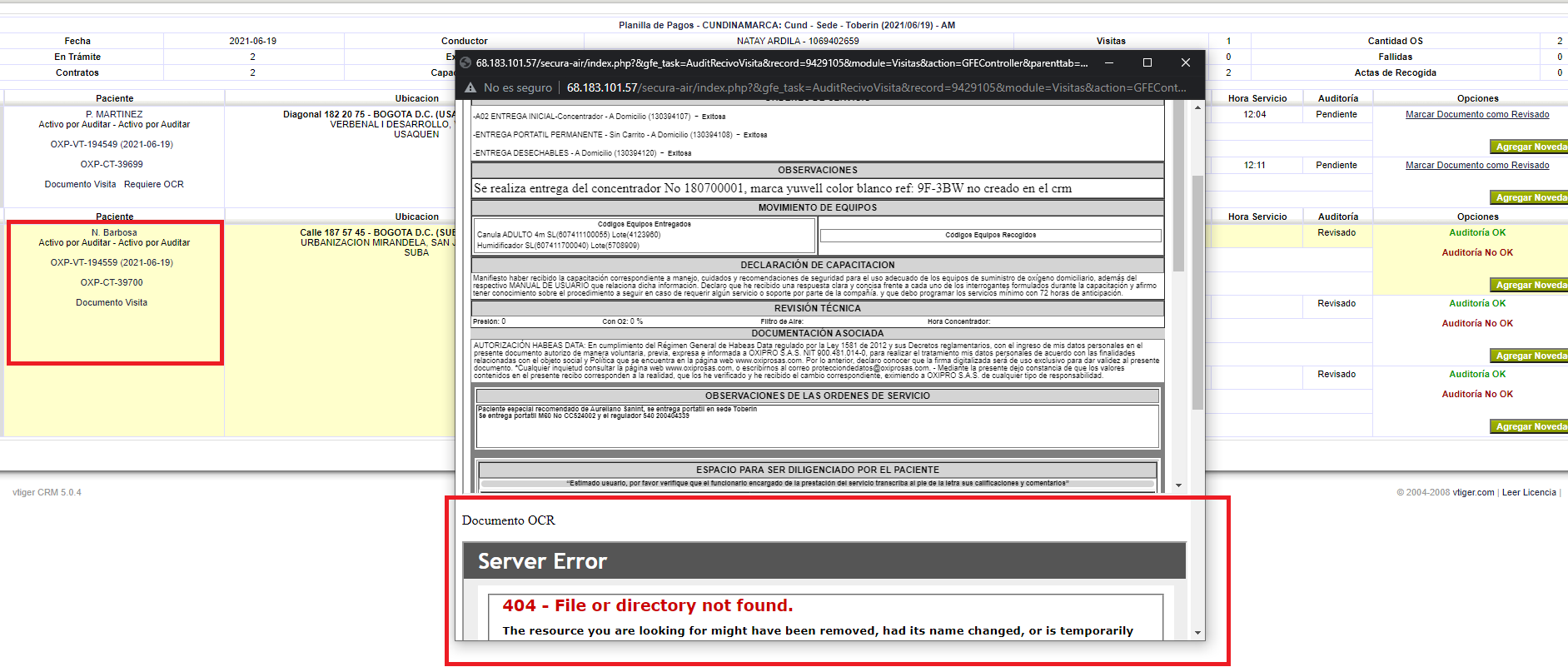Click the document frame scrollbar down arrow
Viewport: 1568px width, 672px height.
[1179, 485]
